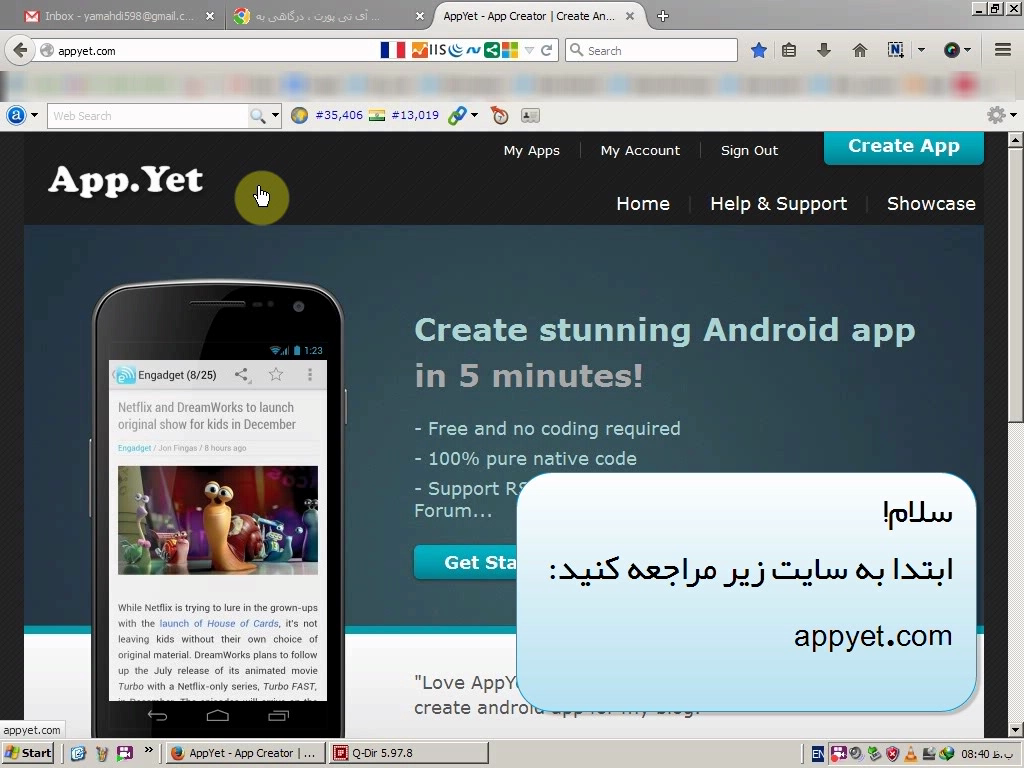The height and width of the screenshot is (768, 1024).
Task: Expand the address bar history dropdown arrow
Action: click(x=530, y=50)
